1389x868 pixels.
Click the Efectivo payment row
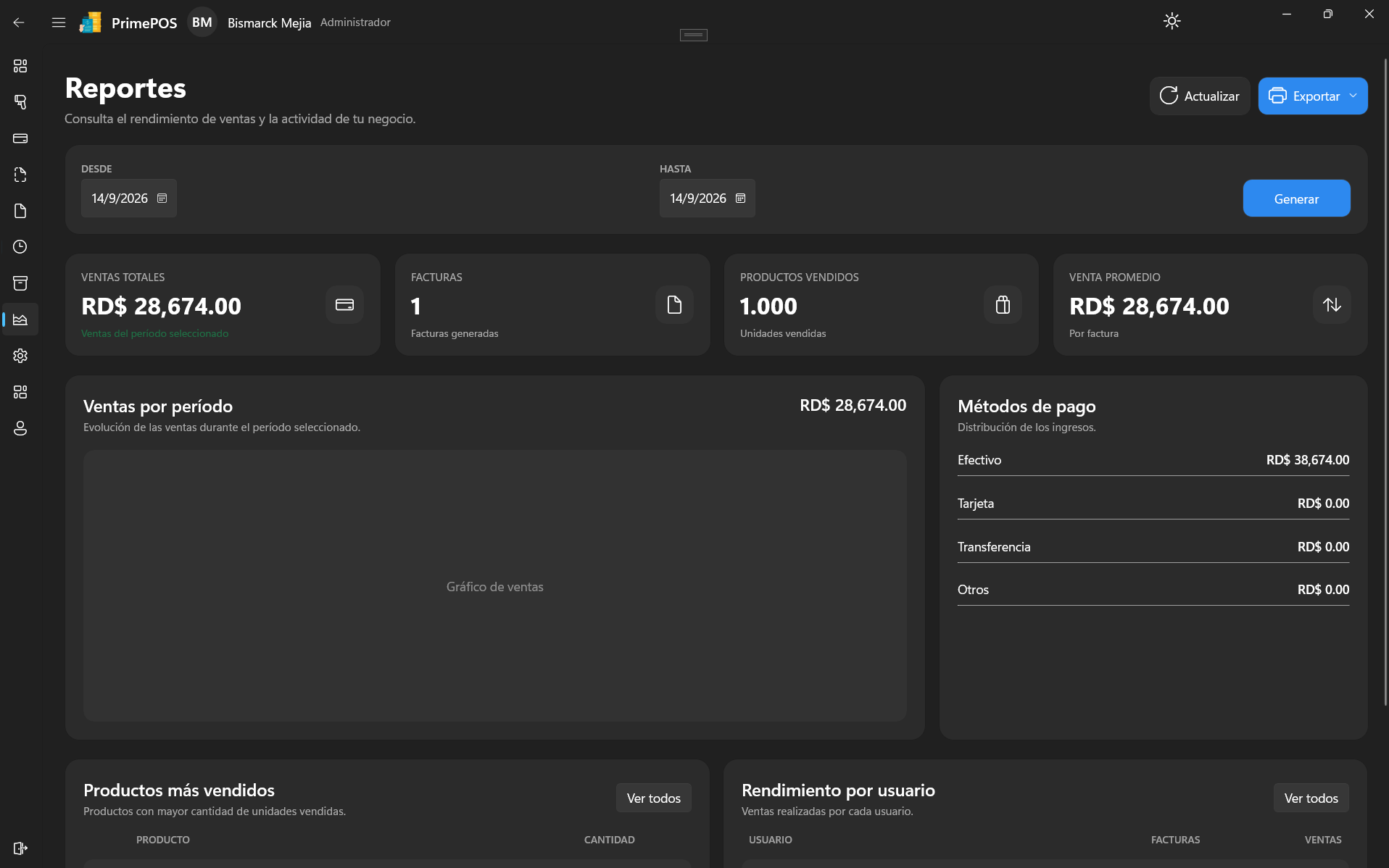click(1153, 460)
